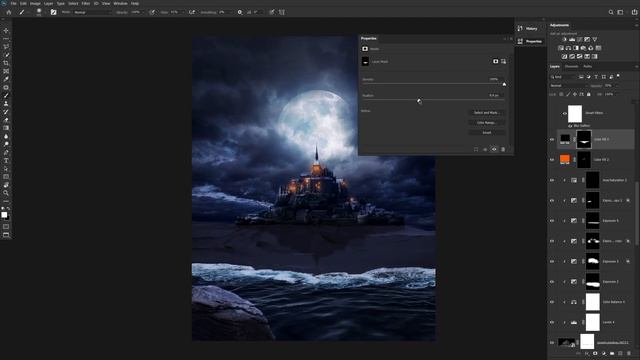Select the Zoom tool
640x360 pixels.
pyautogui.click(x=6, y=193)
